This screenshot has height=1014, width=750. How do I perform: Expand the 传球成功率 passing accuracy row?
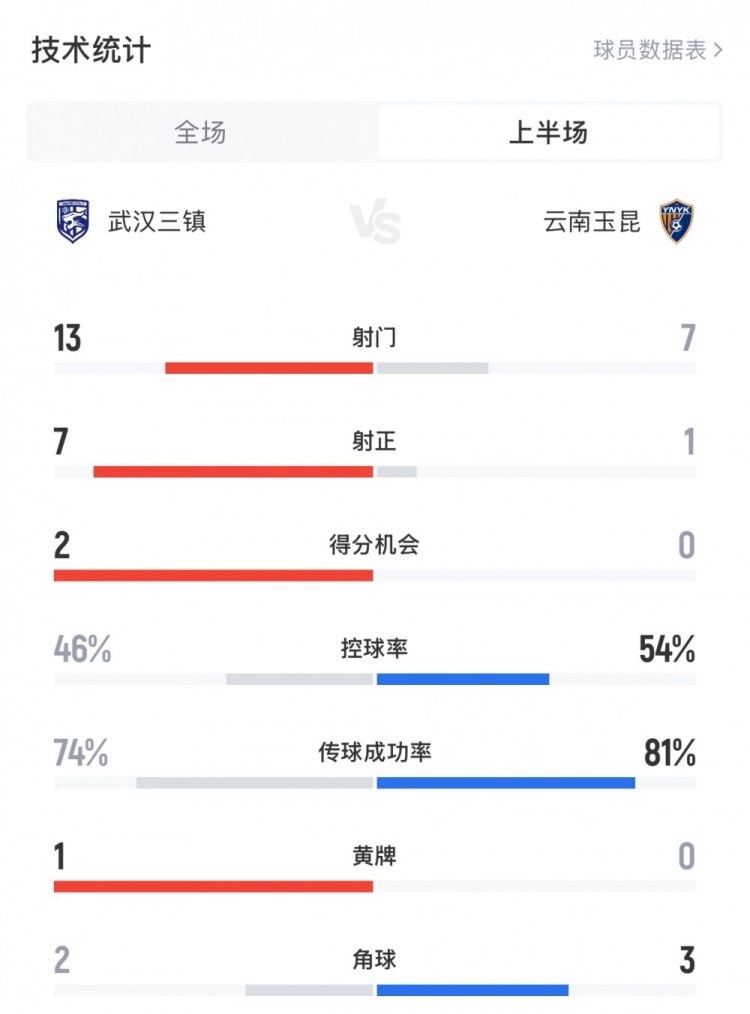375,753
